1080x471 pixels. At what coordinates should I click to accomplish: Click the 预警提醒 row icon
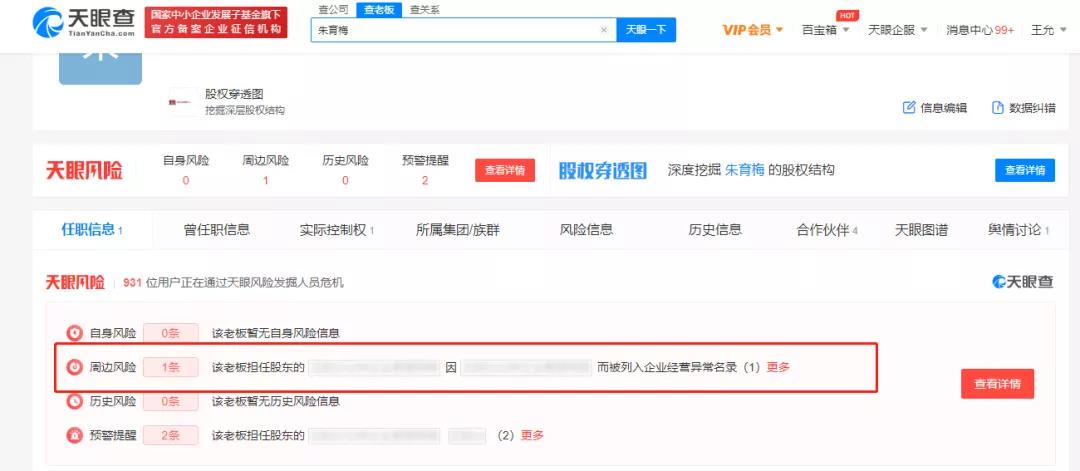pyautogui.click(x=74, y=435)
